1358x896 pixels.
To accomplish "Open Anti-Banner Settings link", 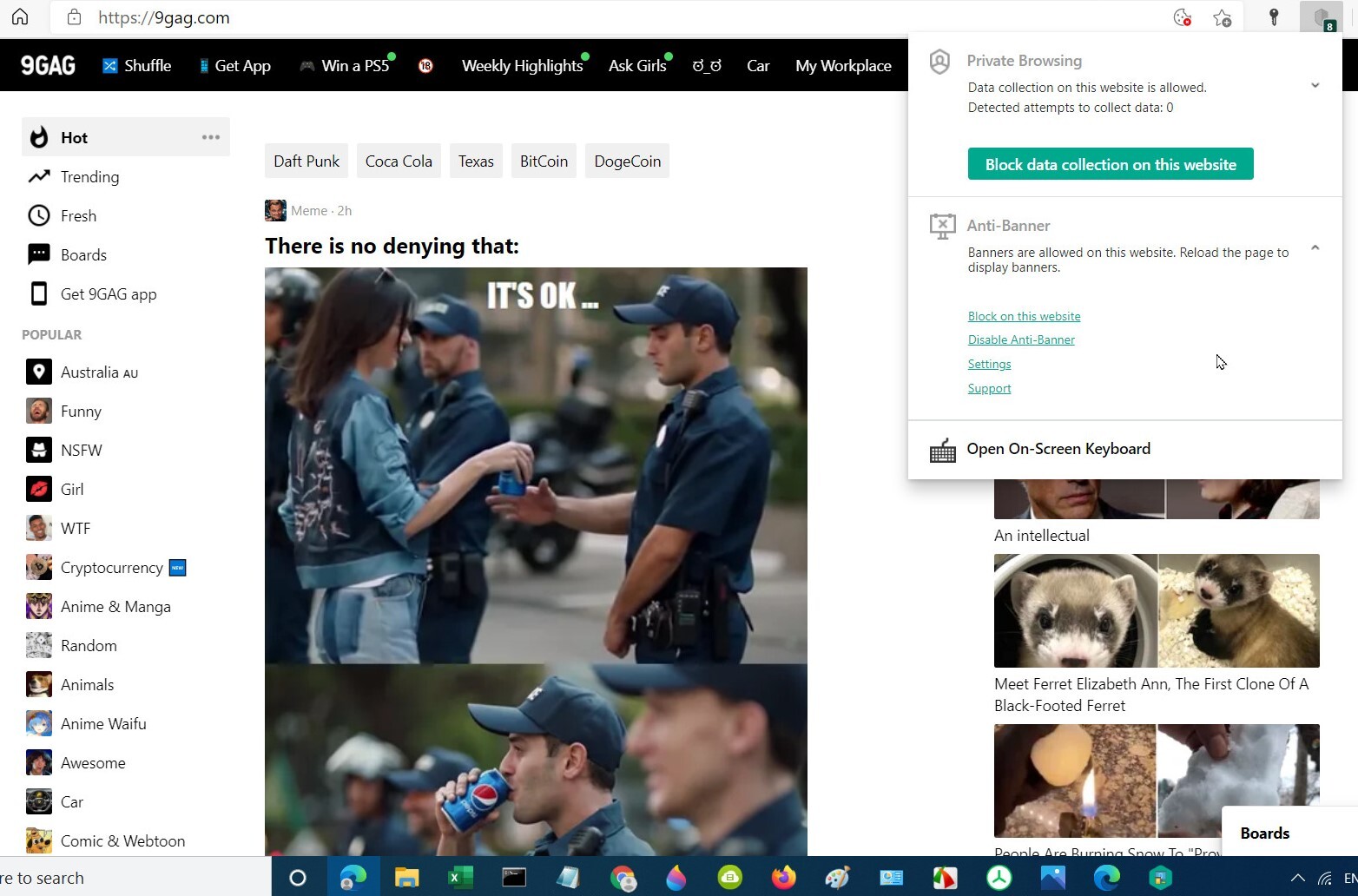I will pos(990,364).
